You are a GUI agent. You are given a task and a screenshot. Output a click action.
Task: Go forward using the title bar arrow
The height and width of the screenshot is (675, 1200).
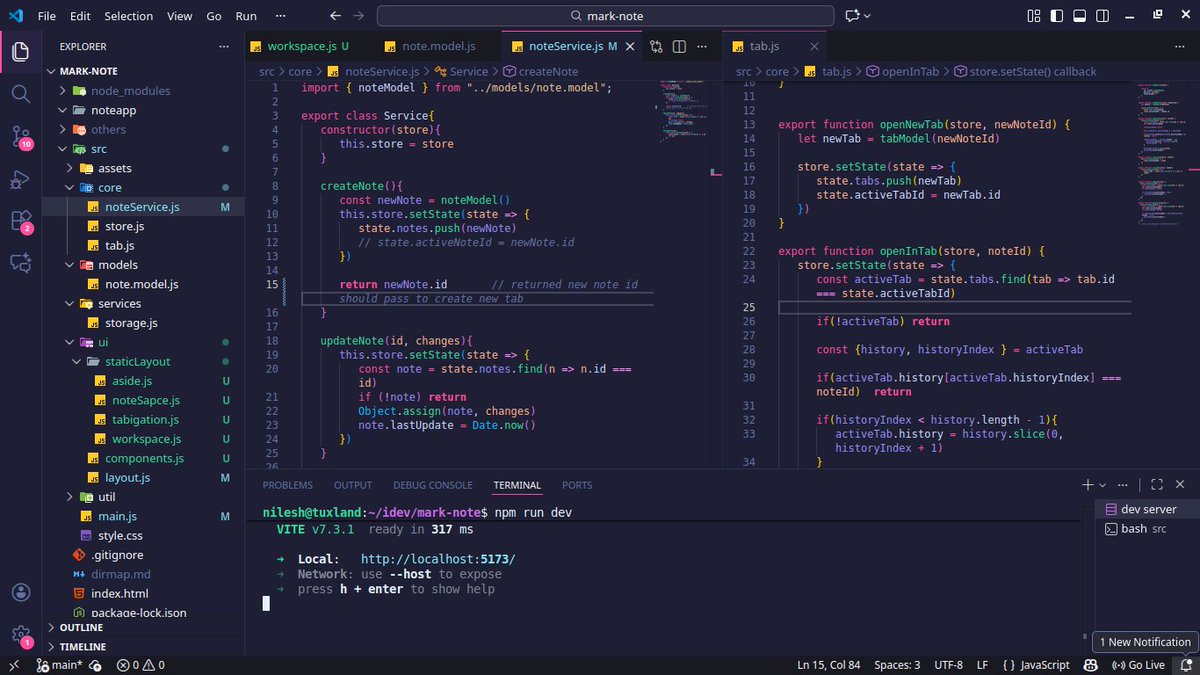tap(358, 16)
